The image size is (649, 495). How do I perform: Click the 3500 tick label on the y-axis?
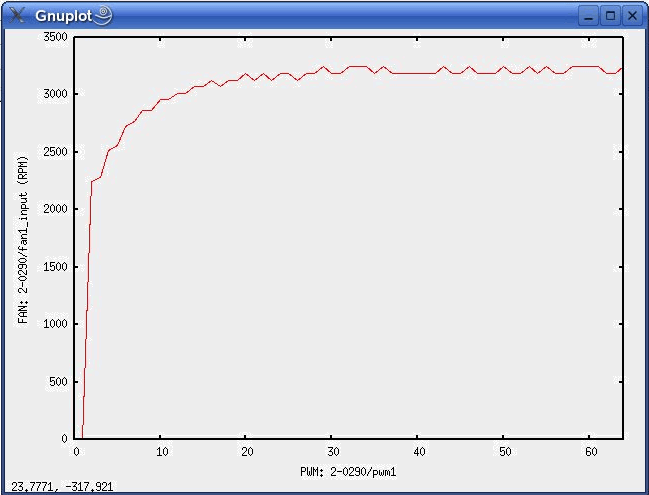click(x=55, y=37)
